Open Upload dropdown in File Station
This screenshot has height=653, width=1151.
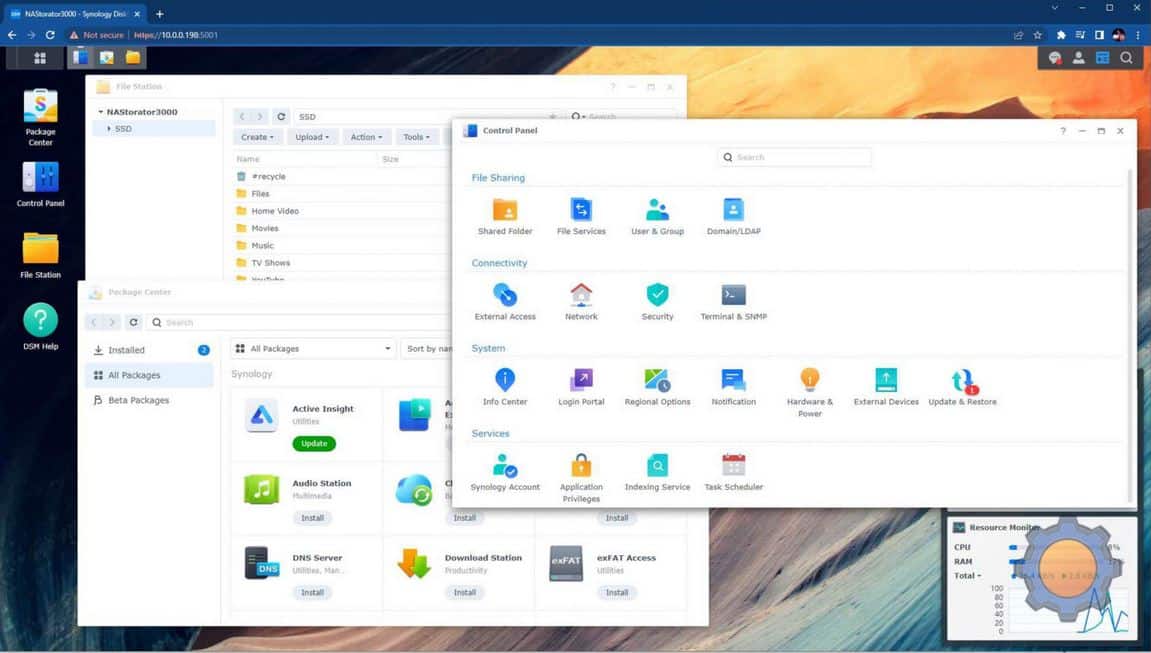pyautogui.click(x=312, y=137)
